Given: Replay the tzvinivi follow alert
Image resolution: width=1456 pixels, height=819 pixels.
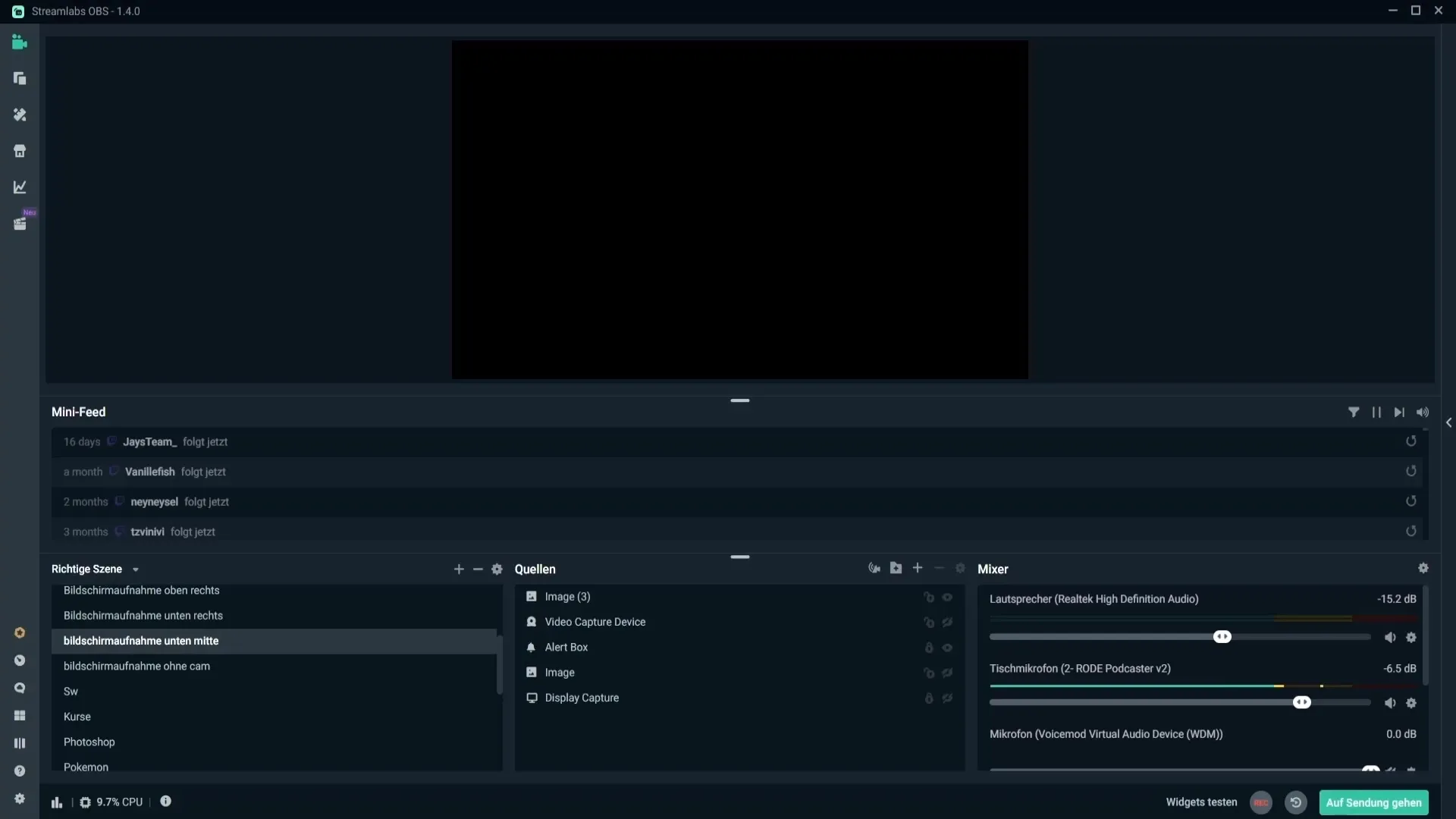Looking at the screenshot, I should point(1410,531).
